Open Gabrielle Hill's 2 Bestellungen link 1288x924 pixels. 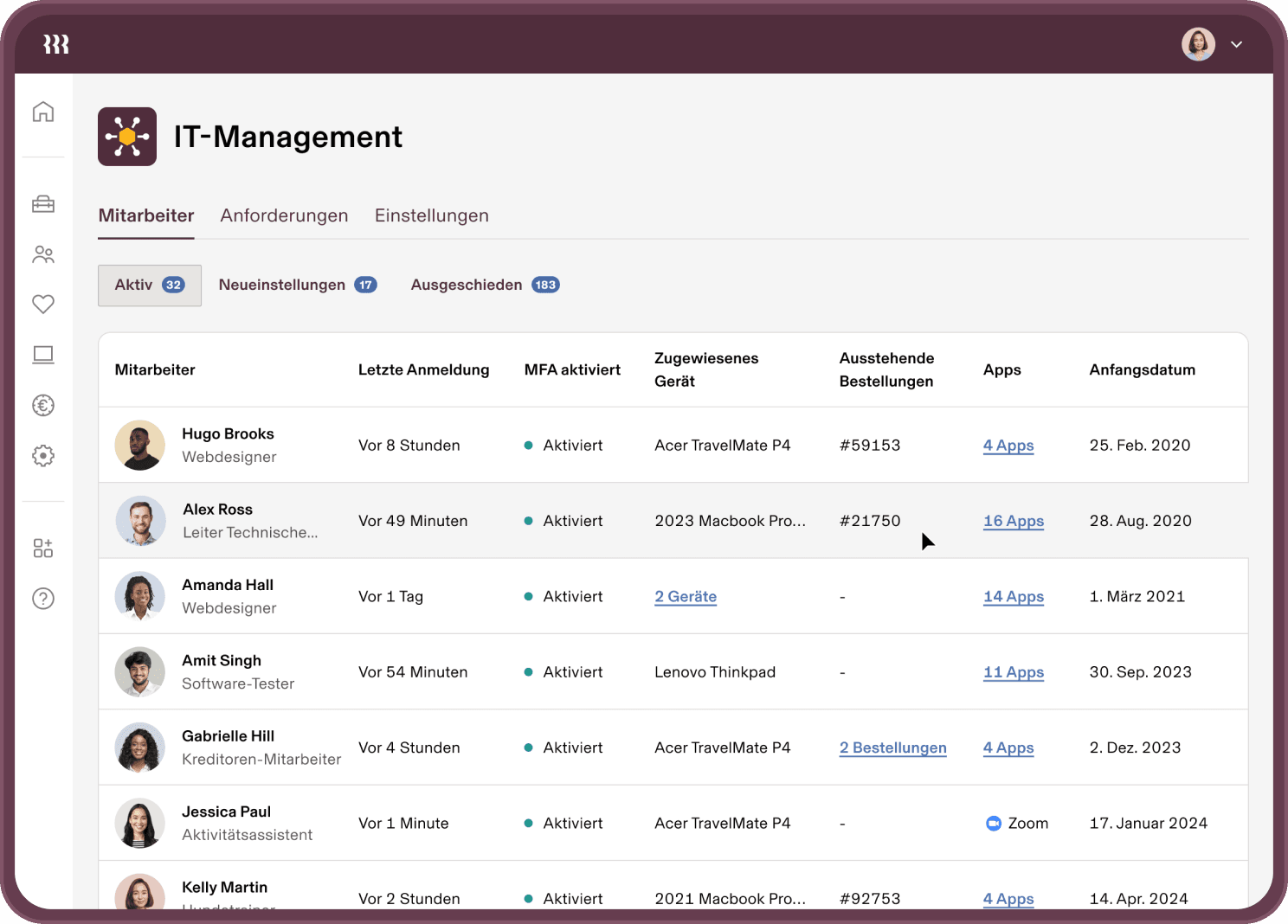892,748
